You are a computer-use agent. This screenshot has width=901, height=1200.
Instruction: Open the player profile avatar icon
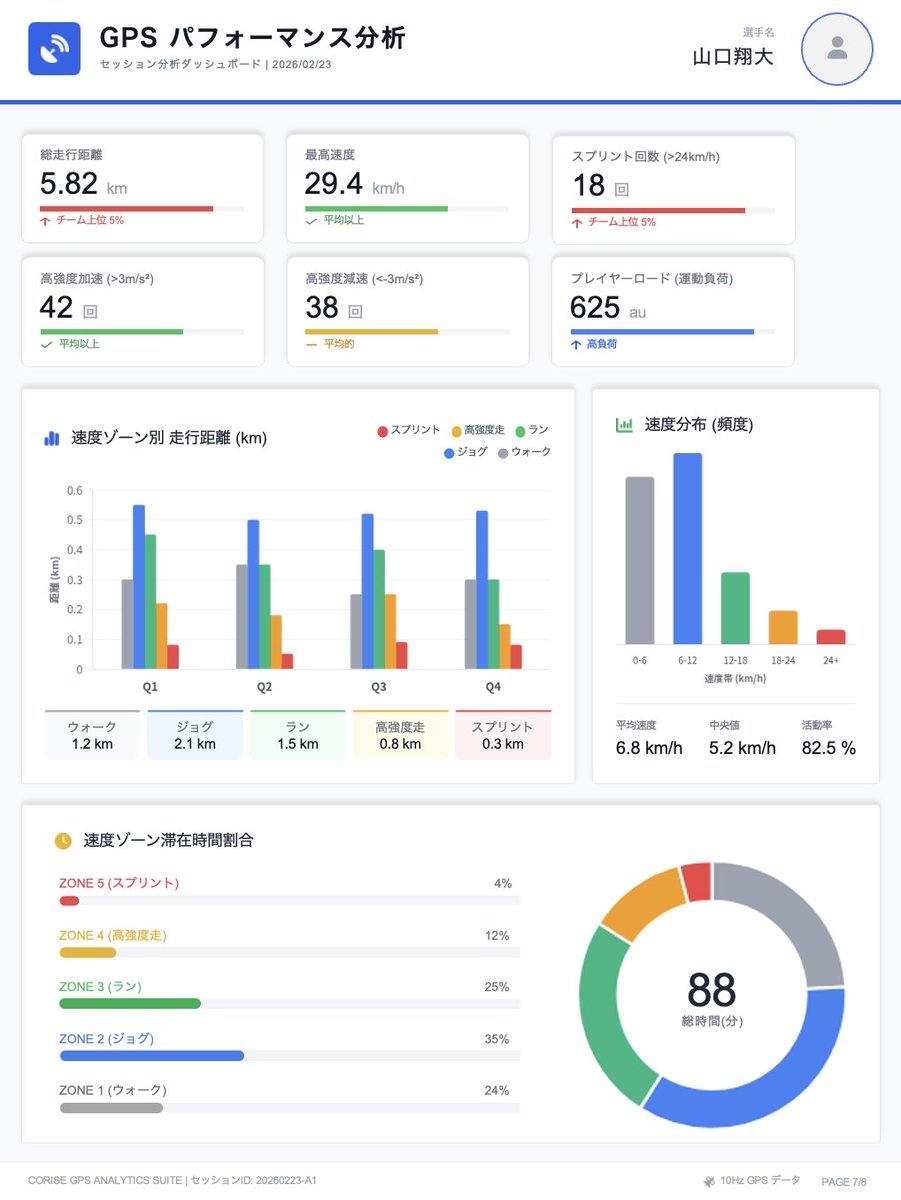[x=836, y=48]
